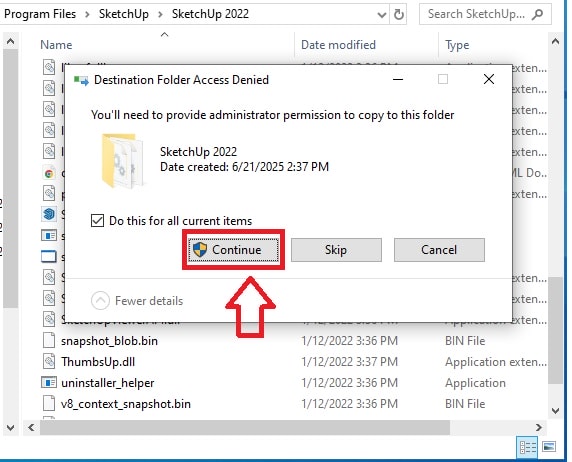This screenshot has height=462, width=572.
Task: Sort files by Date modified column
Action: pyautogui.click(x=338, y=45)
